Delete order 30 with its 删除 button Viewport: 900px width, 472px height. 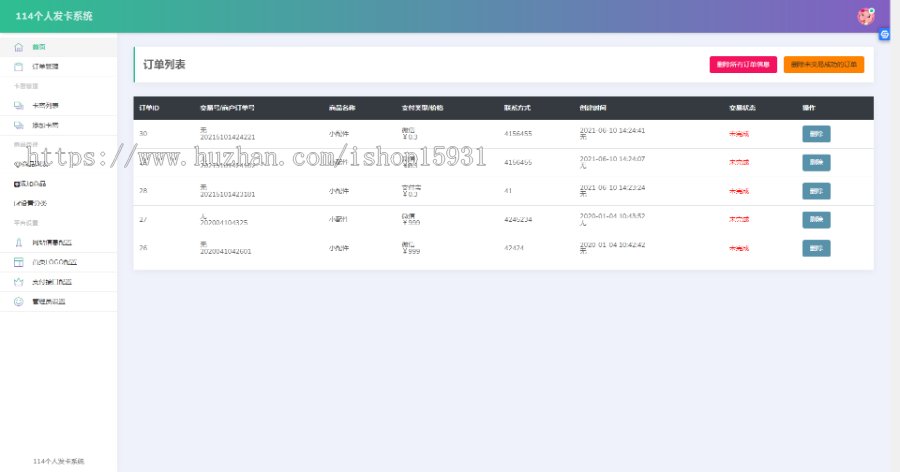816,134
